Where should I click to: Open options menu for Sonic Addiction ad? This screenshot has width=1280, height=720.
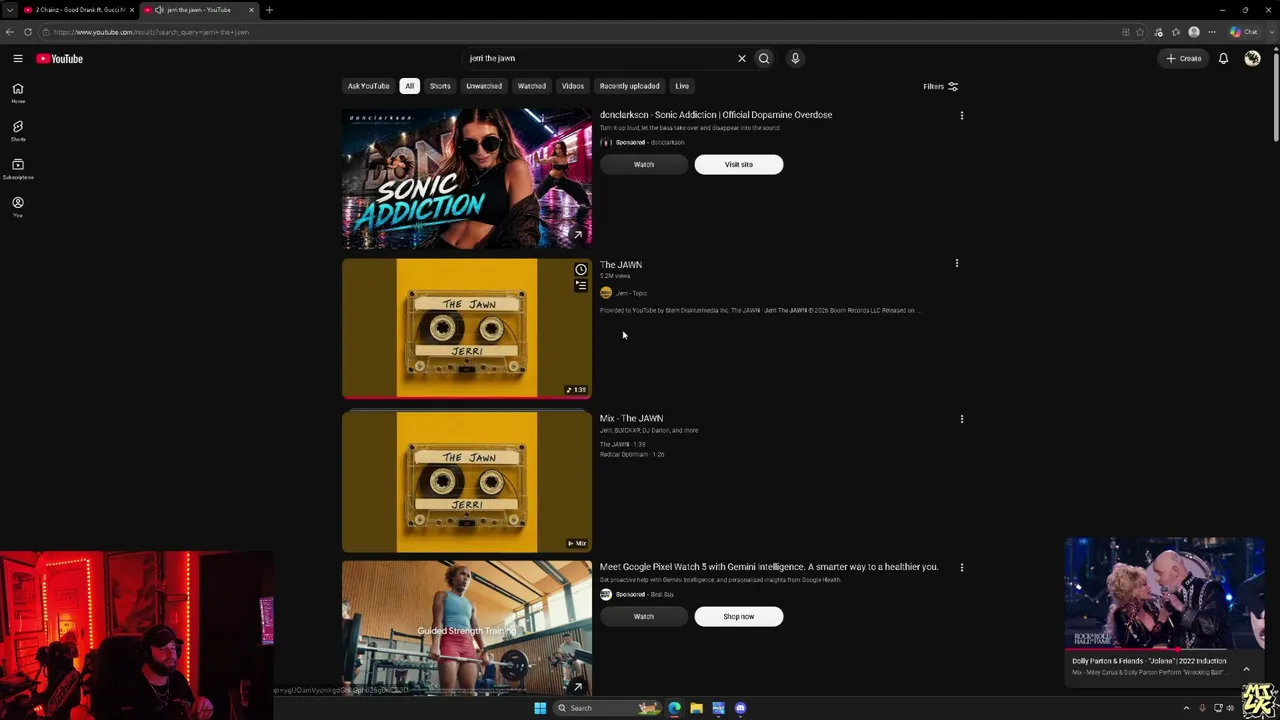click(x=962, y=116)
